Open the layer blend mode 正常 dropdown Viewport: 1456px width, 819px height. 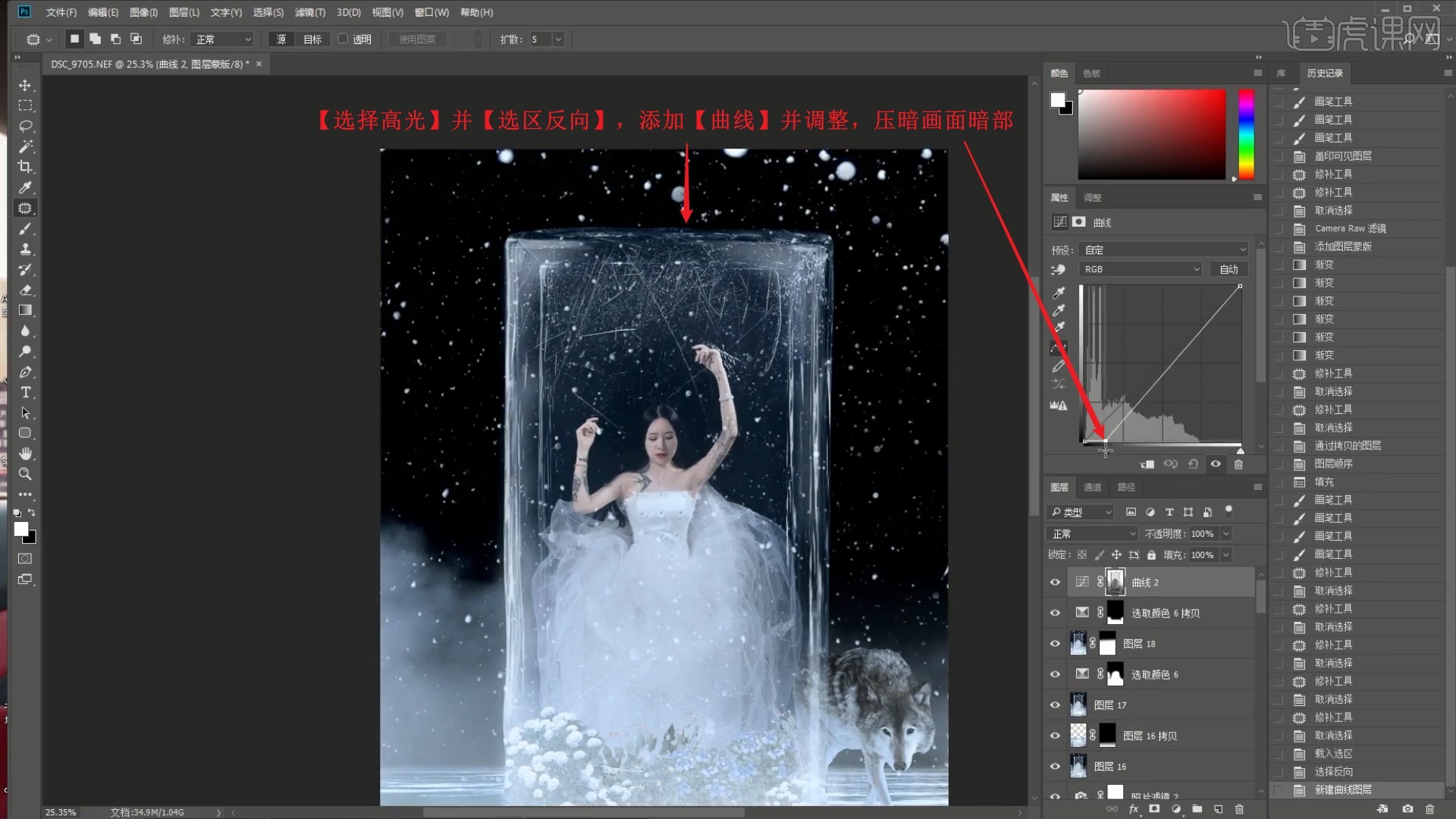tap(1093, 534)
